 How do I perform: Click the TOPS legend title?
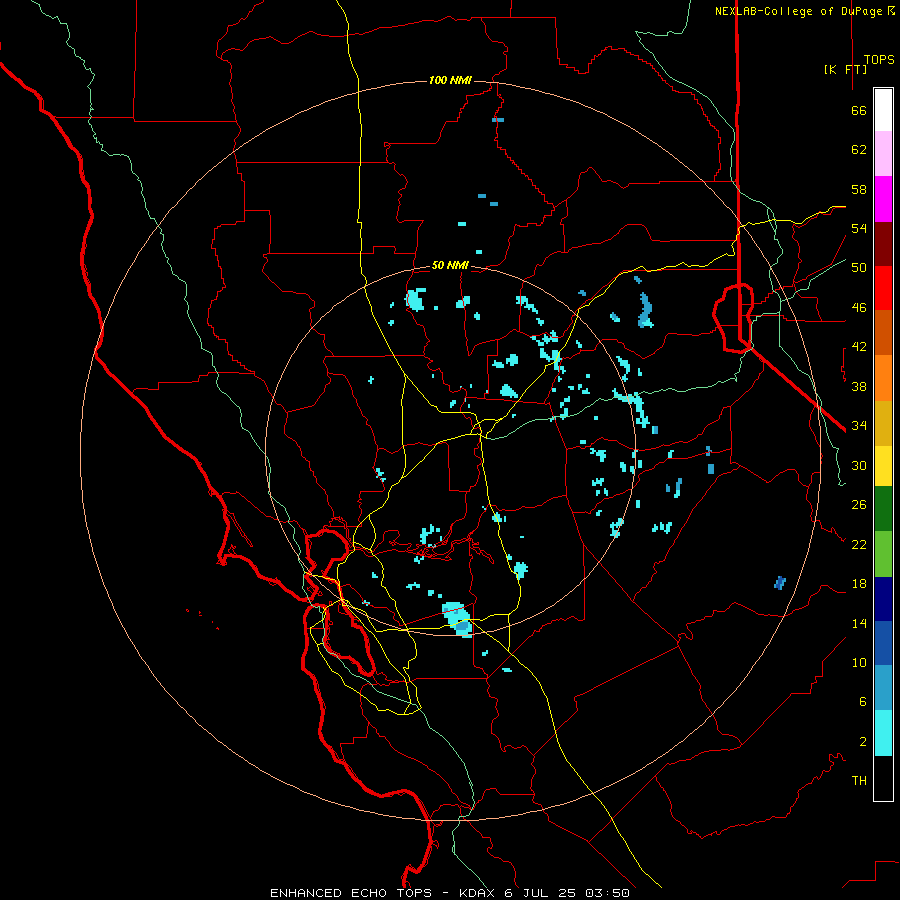879,59
